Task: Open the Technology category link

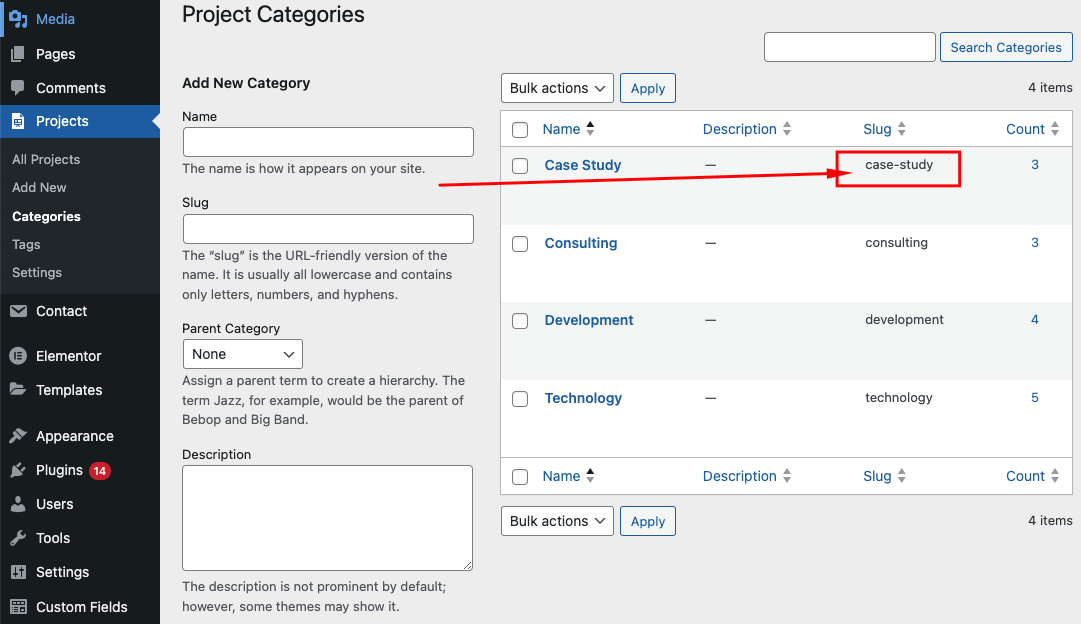Action: 583,398
